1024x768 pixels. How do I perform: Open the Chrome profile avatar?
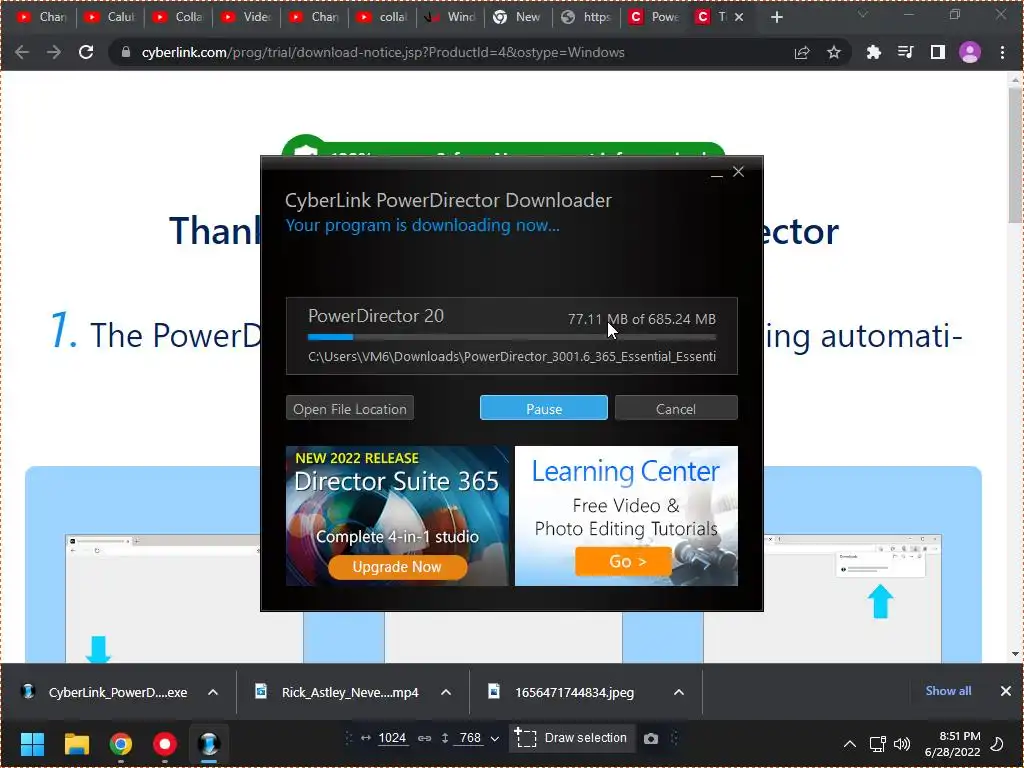click(x=970, y=52)
